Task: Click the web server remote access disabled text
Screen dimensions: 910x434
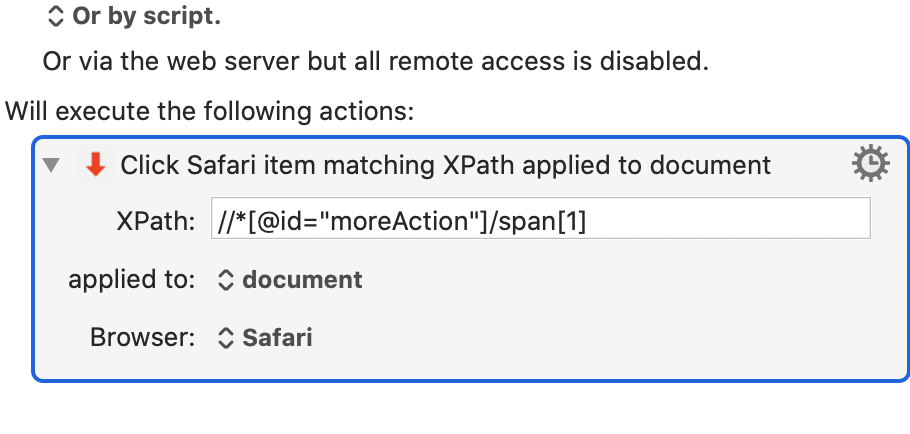Action: pyautogui.click(x=375, y=61)
